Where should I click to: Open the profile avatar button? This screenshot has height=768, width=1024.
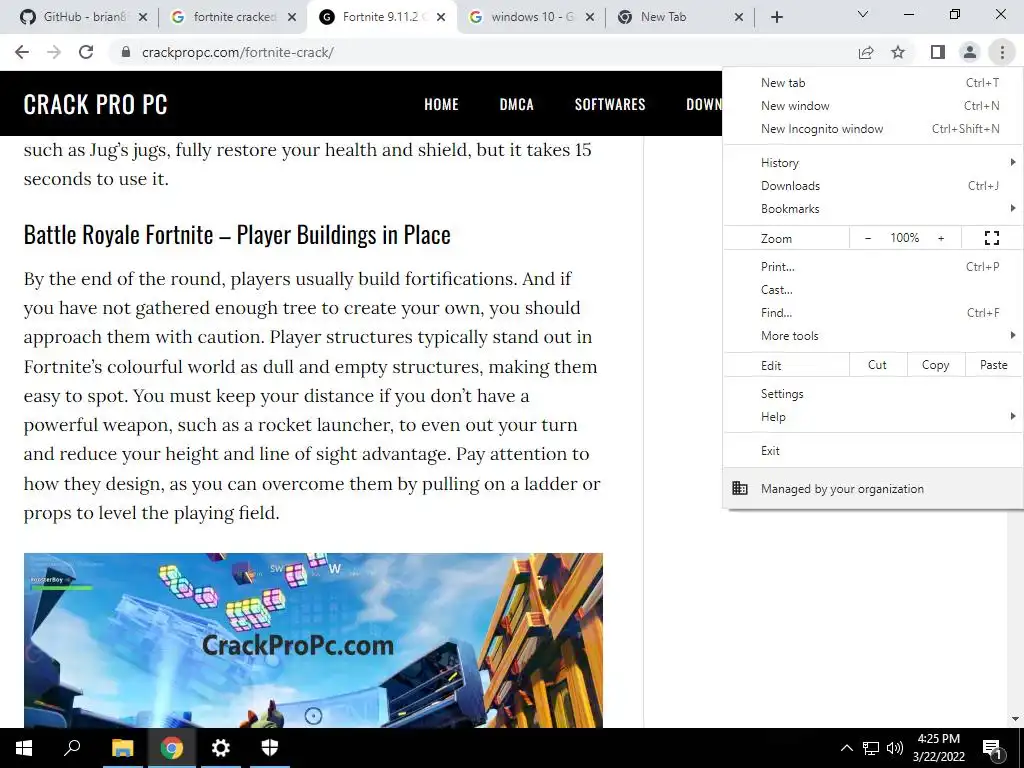[x=970, y=52]
